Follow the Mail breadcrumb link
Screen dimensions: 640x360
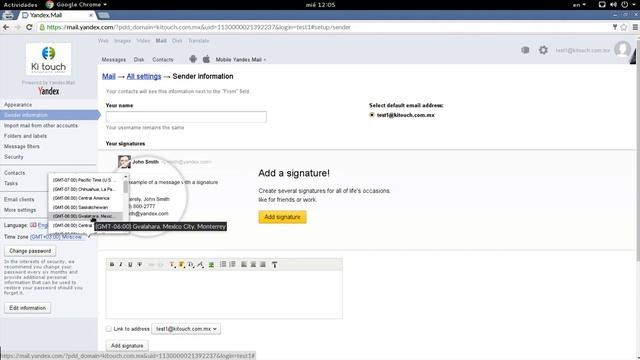click(x=109, y=76)
